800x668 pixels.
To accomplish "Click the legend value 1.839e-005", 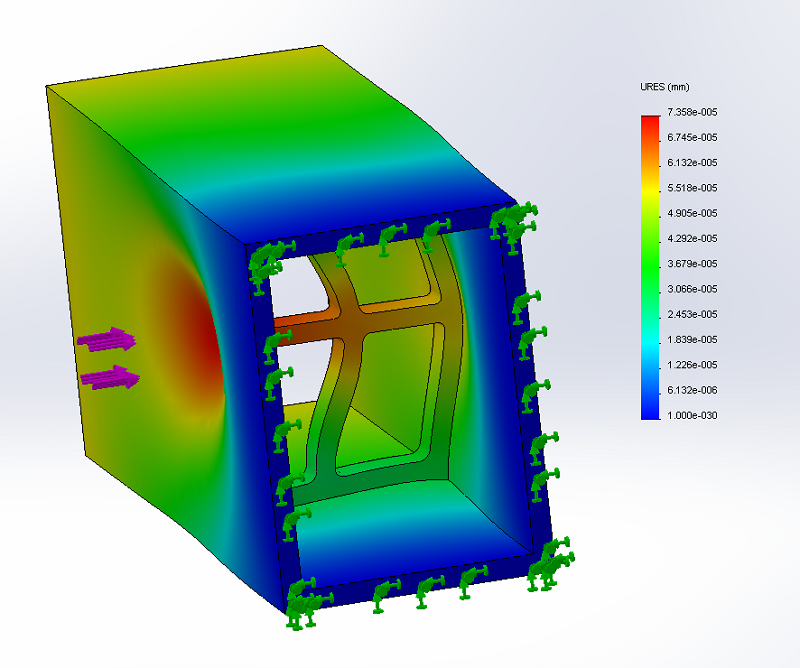I will coord(692,340).
